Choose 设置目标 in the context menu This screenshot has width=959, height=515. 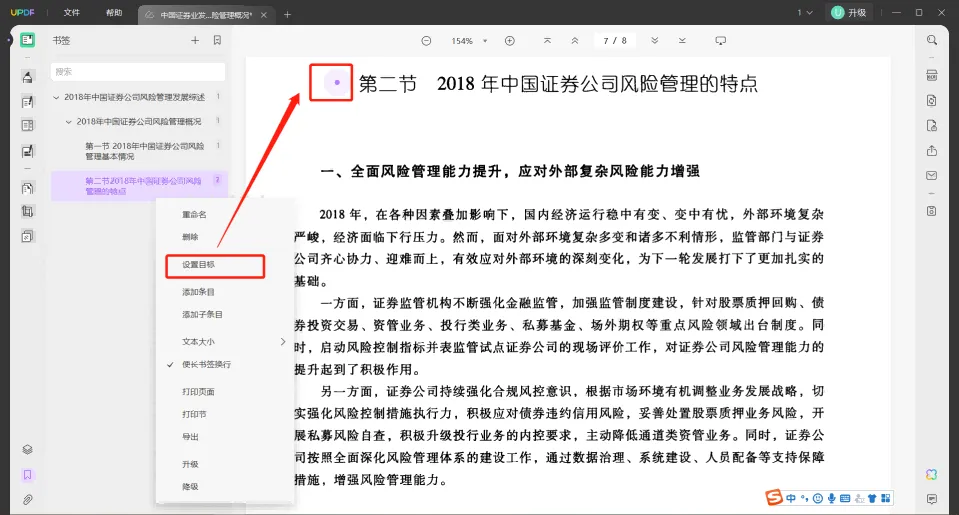click(x=215, y=266)
